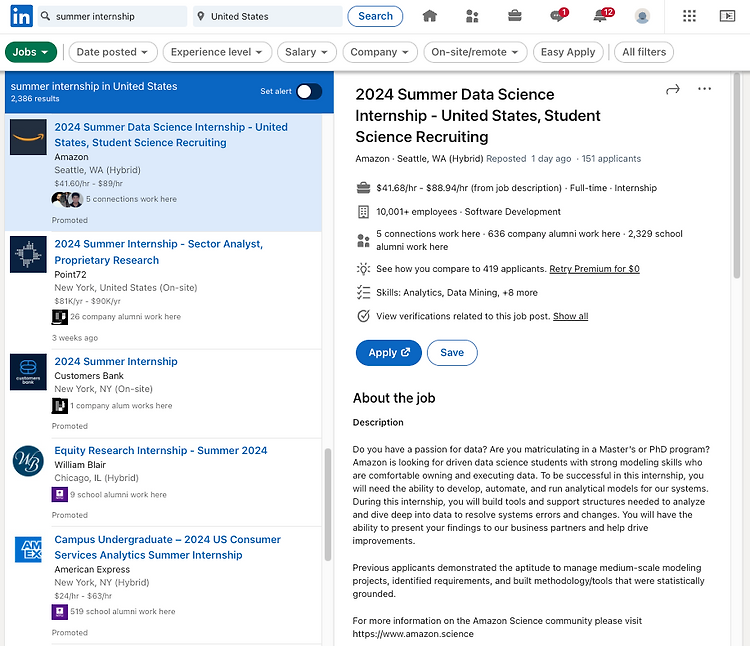
Task: Click the United States location field
Action: pos(268,16)
